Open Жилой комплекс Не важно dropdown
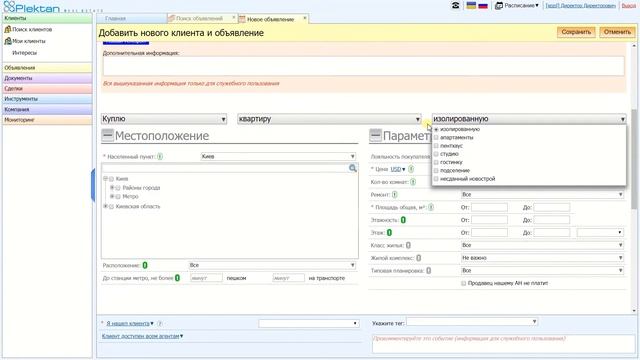The width and height of the screenshot is (640, 360). tap(542, 258)
